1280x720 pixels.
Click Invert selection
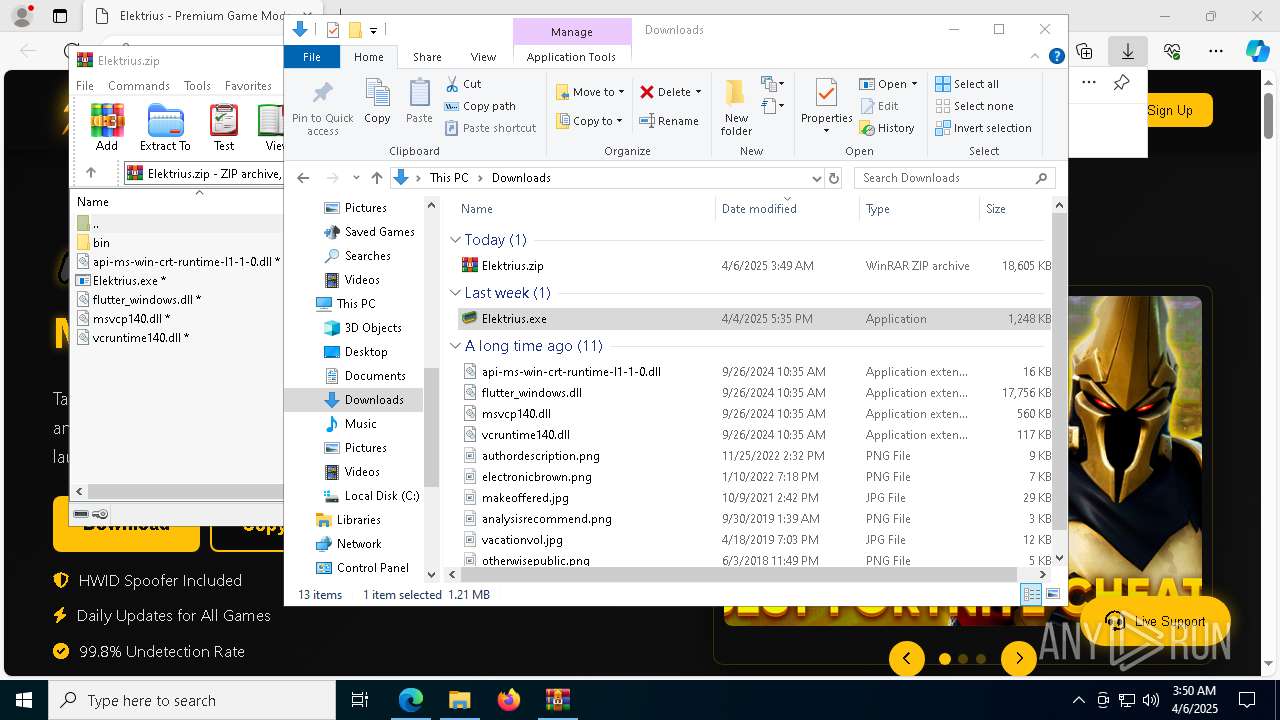[x=983, y=128]
